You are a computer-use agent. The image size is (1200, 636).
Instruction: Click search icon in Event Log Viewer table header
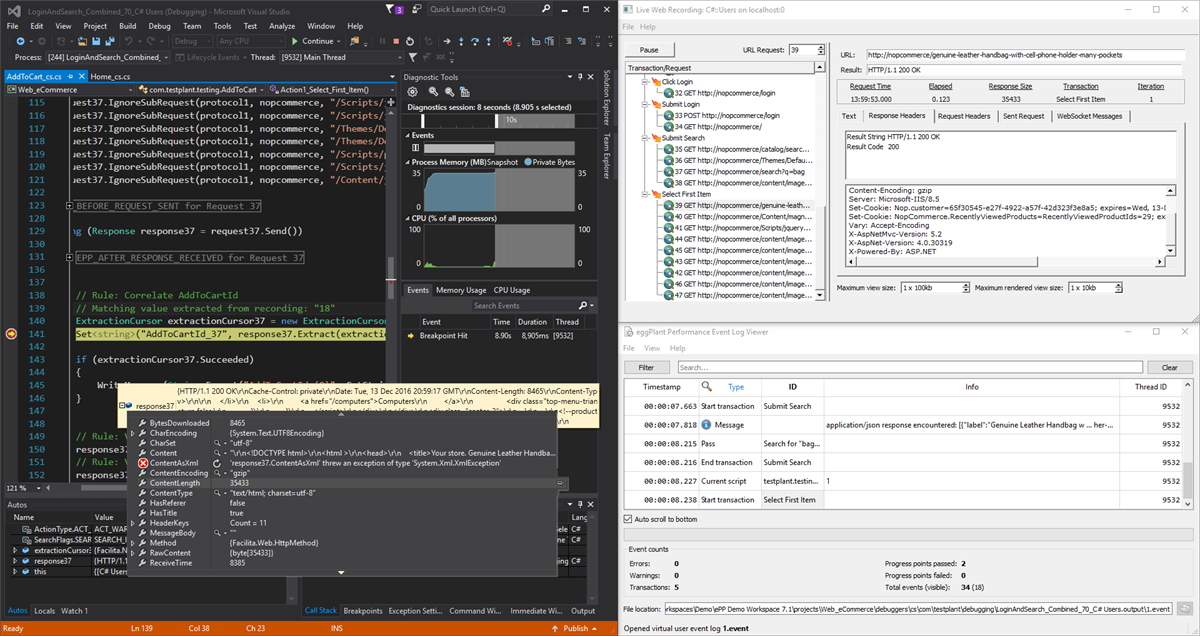[706, 386]
